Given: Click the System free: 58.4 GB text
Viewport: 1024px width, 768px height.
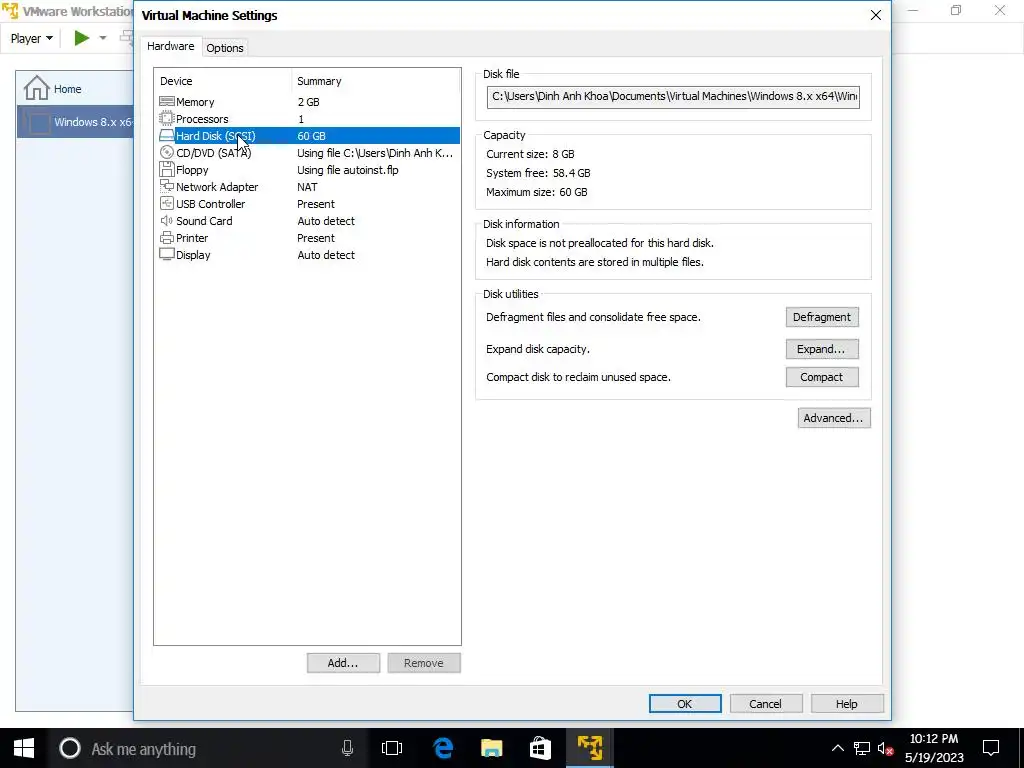Looking at the screenshot, I should coord(538,173).
